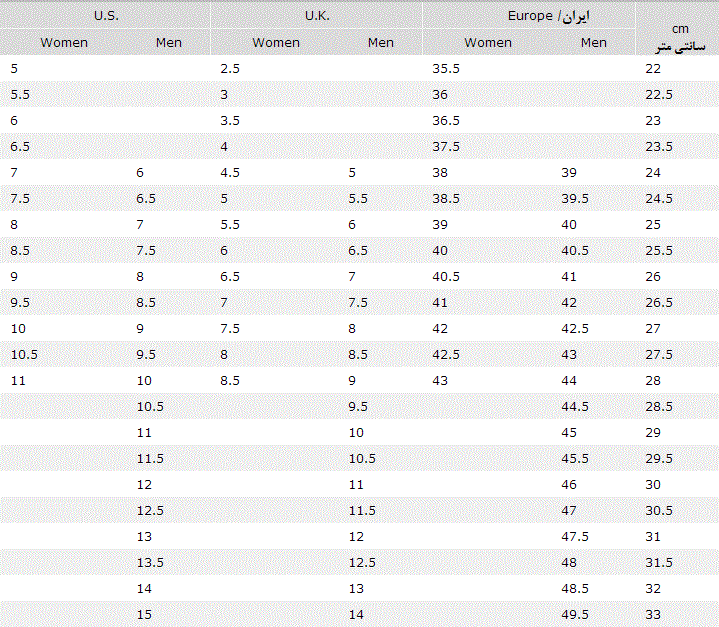The height and width of the screenshot is (627, 719).
Task: Click the 47.5 Europe men size
Action: click(x=575, y=537)
